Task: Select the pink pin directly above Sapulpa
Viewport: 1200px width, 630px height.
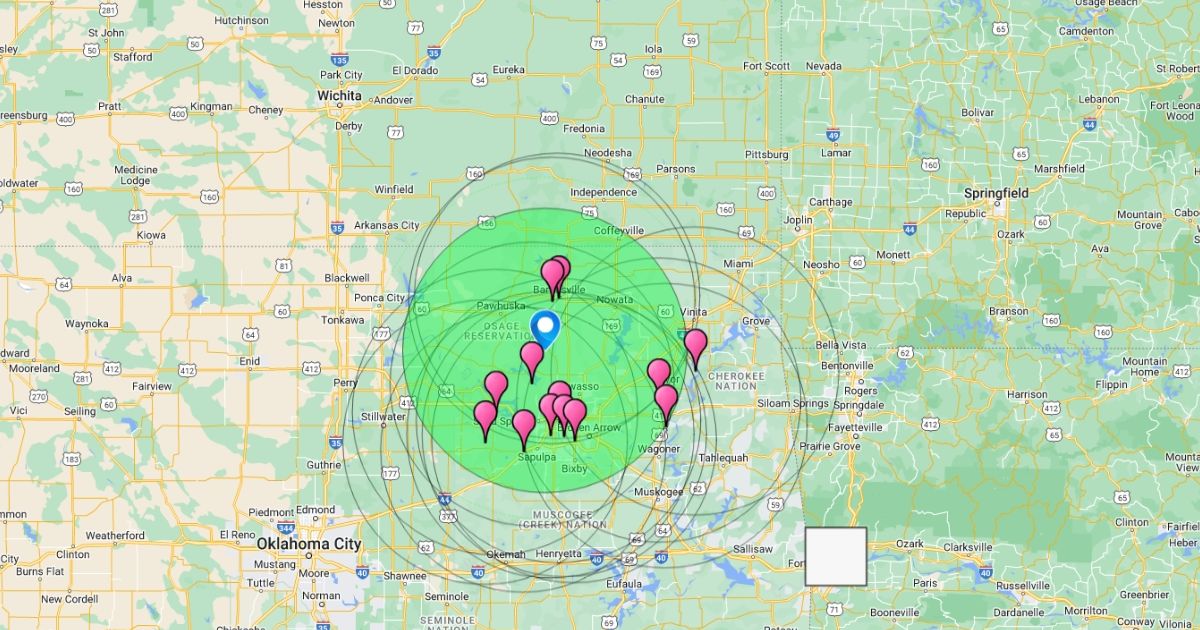Action: click(x=523, y=429)
